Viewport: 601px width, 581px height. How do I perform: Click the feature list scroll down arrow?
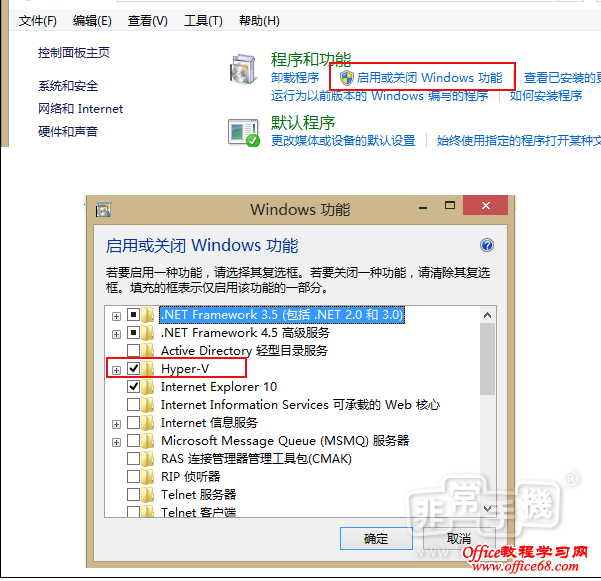coord(487,509)
